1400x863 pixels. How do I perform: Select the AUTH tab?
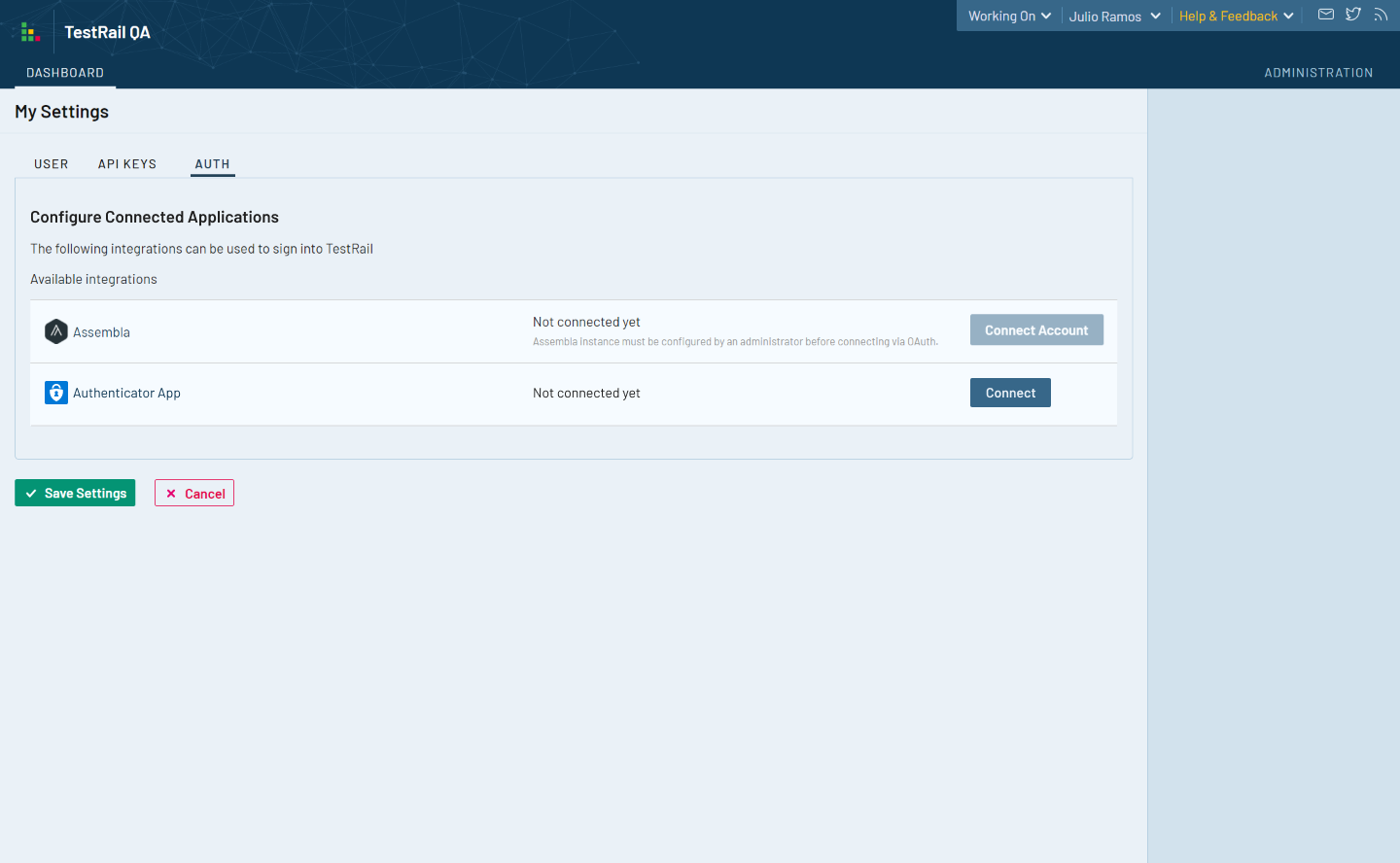pos(212,164)
